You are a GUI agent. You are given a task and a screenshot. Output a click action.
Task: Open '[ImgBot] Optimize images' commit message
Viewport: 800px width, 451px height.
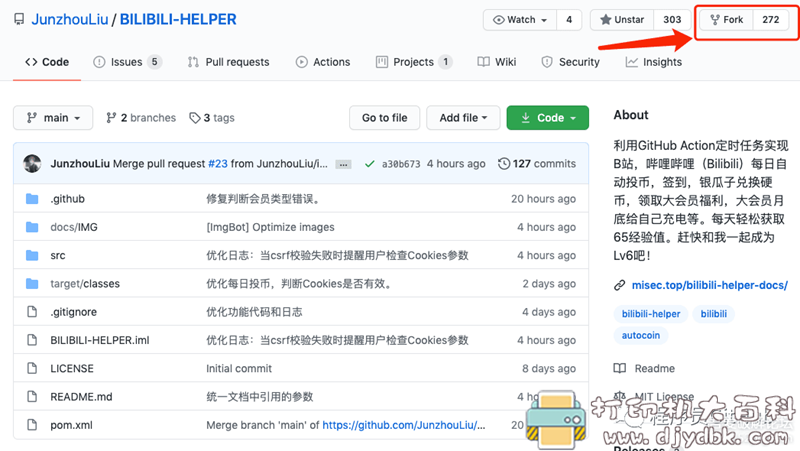click(270, 227)
